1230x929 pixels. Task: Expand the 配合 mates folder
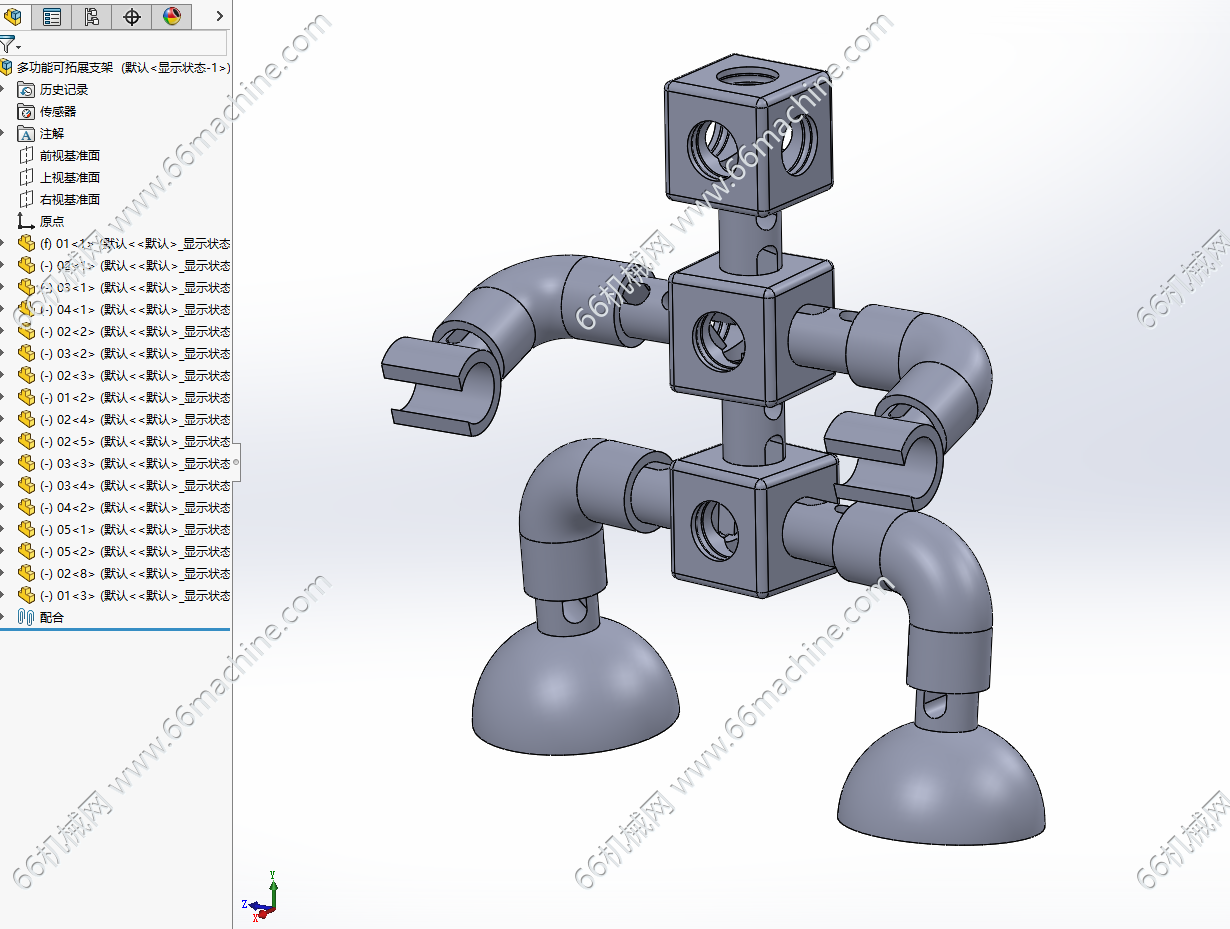tap(3, 618)
